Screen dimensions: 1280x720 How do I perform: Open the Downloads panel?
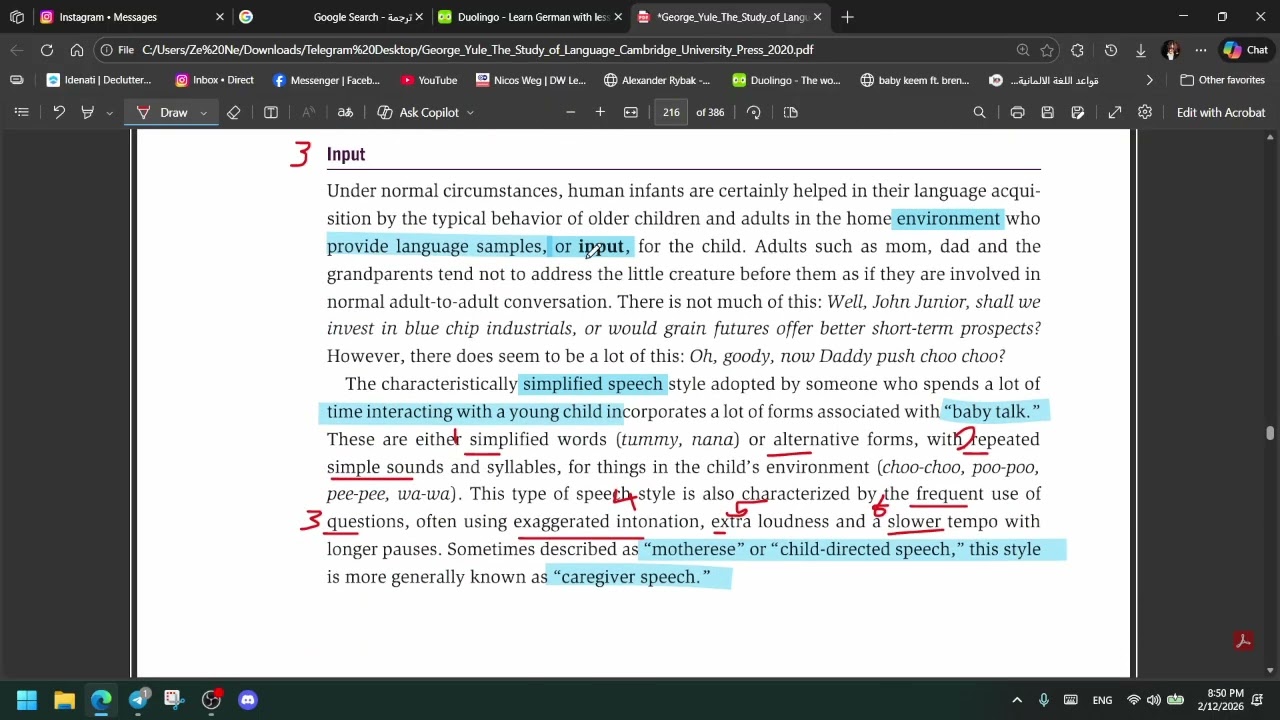tap(1140, 50)
